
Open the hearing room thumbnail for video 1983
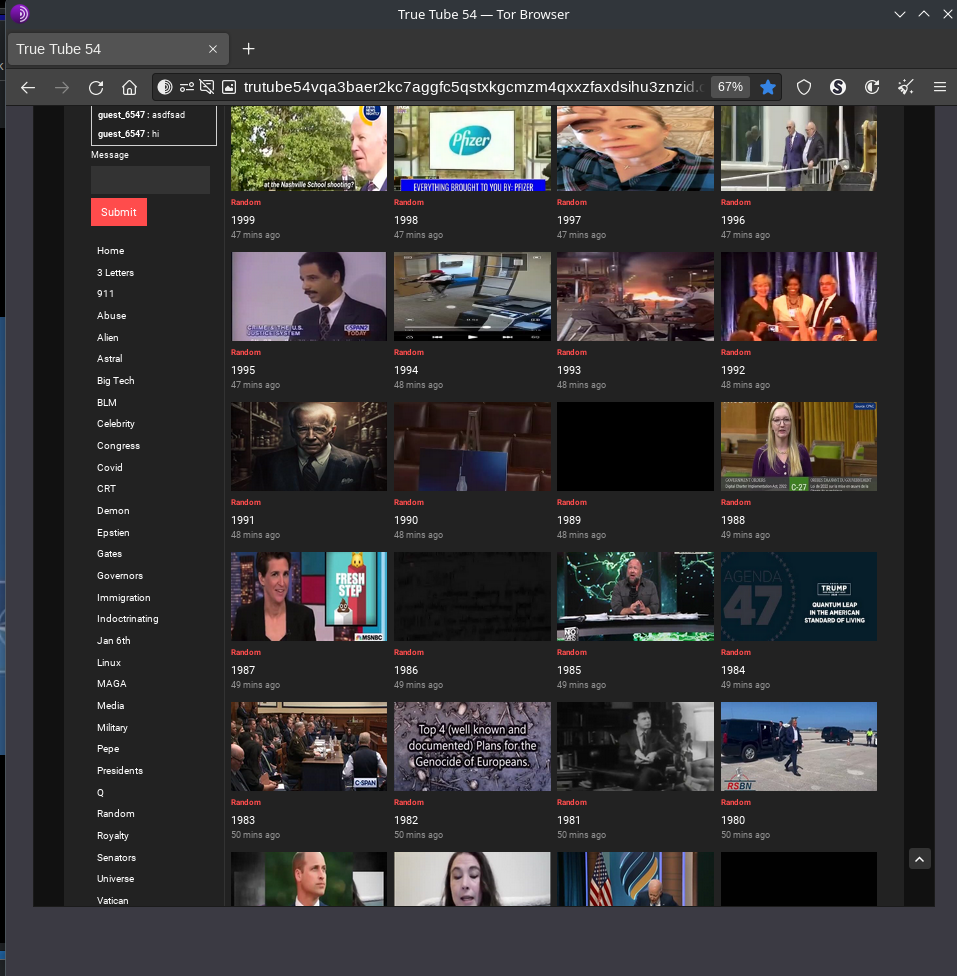pyautogui.click(x=309, y=746)
